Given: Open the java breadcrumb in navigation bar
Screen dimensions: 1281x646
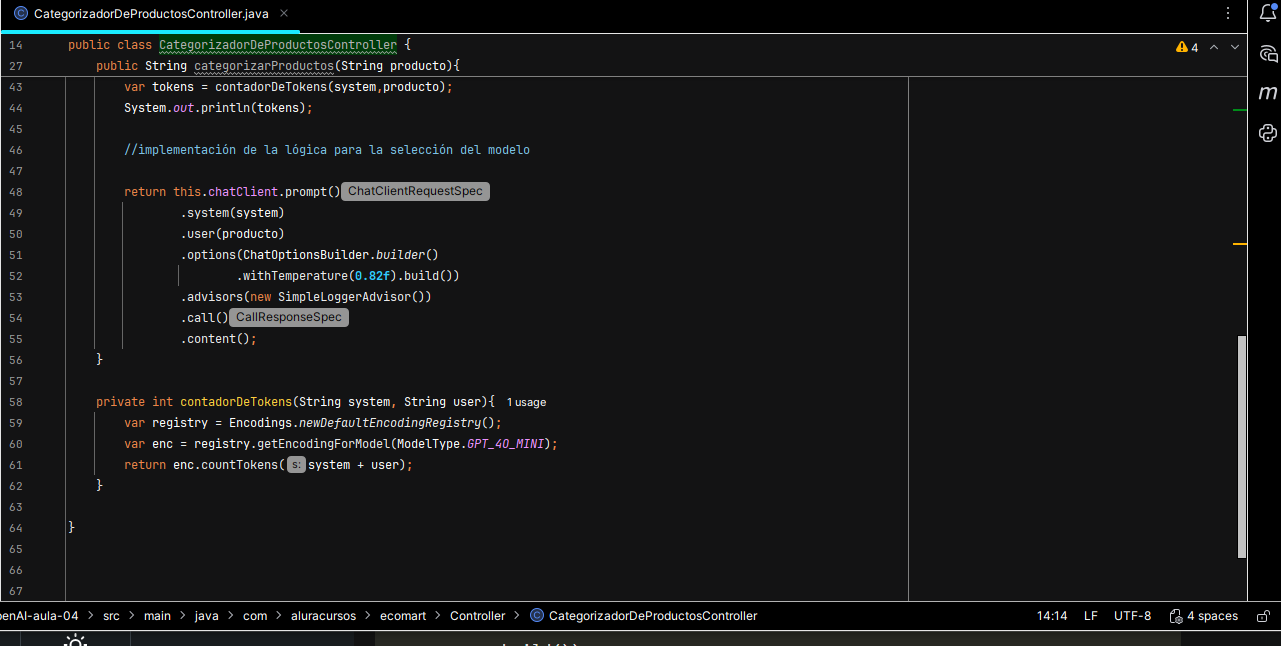Looking at the screenshot, I should pos(207,616).
